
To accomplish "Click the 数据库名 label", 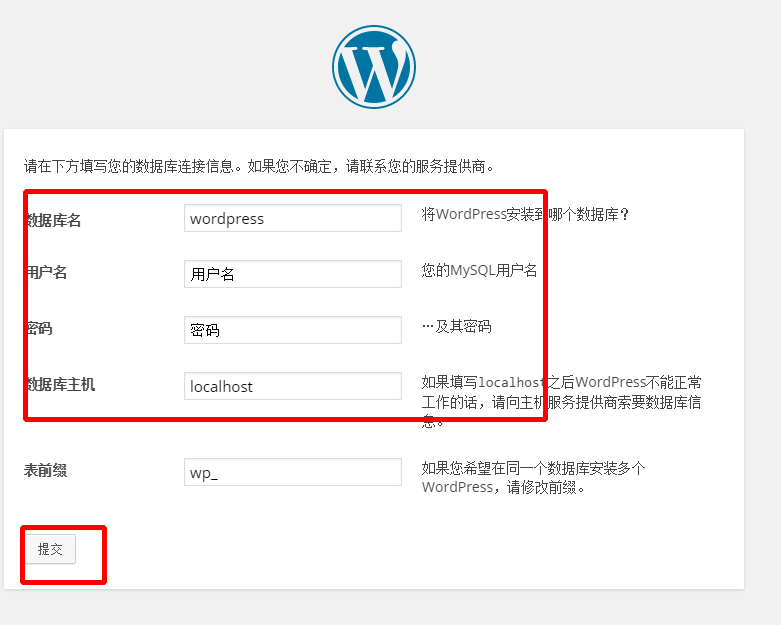I will pos(53,220).
